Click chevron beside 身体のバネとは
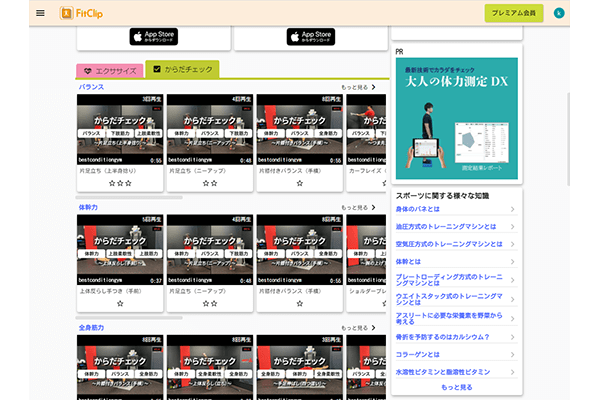Image resolution: width=600 pixels, height=400 pixels. [x=512, y=209]
